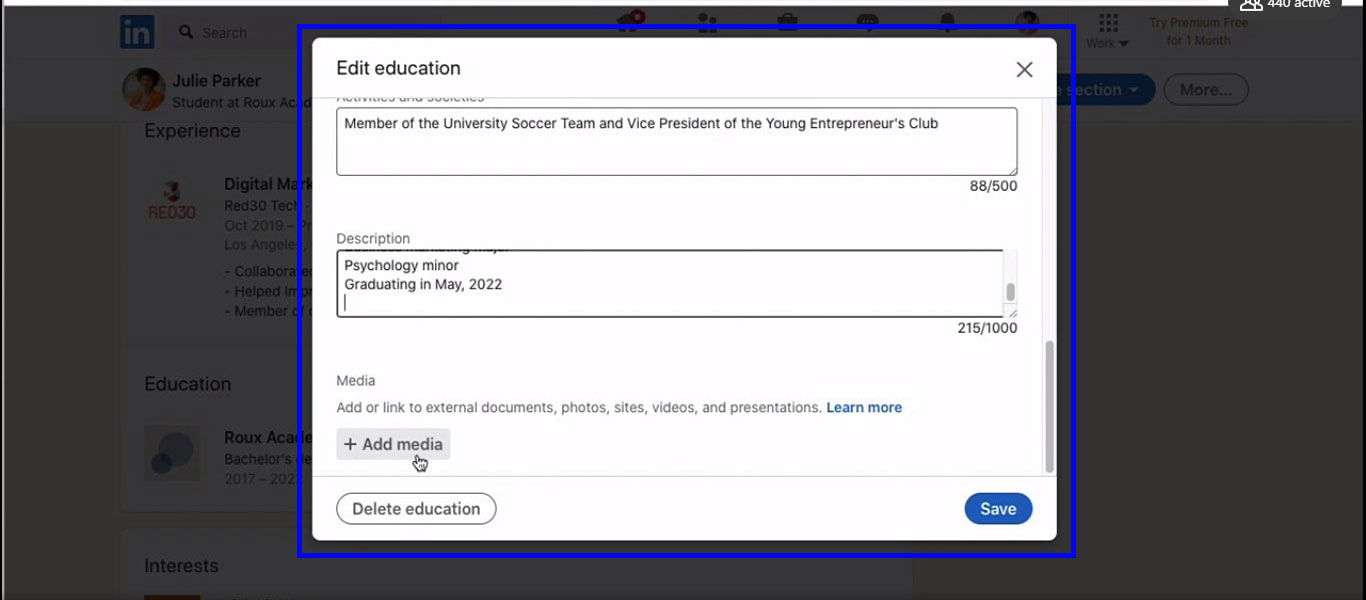Click the Work apps grid icon
This screenshot has width=1366, height=600.
1108,22
